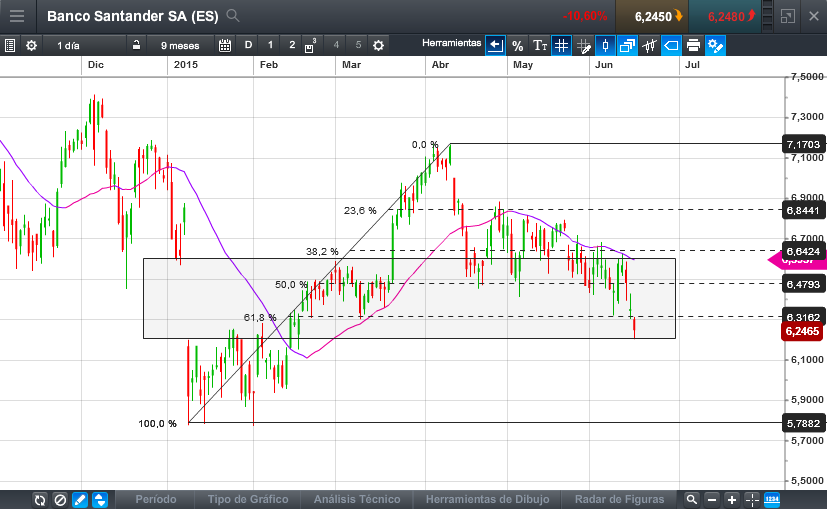Open grid color picker tool
The height and width of the screenshot is (509, 827).
point(583,45)
